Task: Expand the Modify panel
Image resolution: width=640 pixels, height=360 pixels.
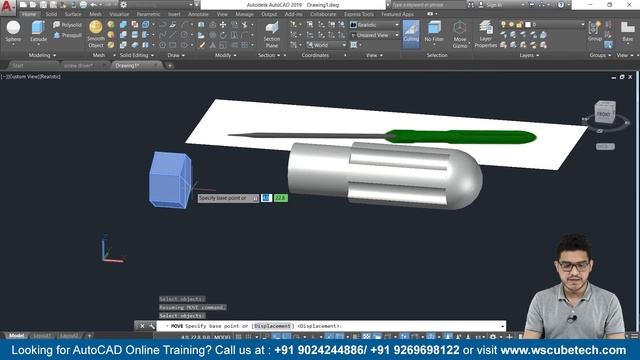Action: (x=226, y=55)
